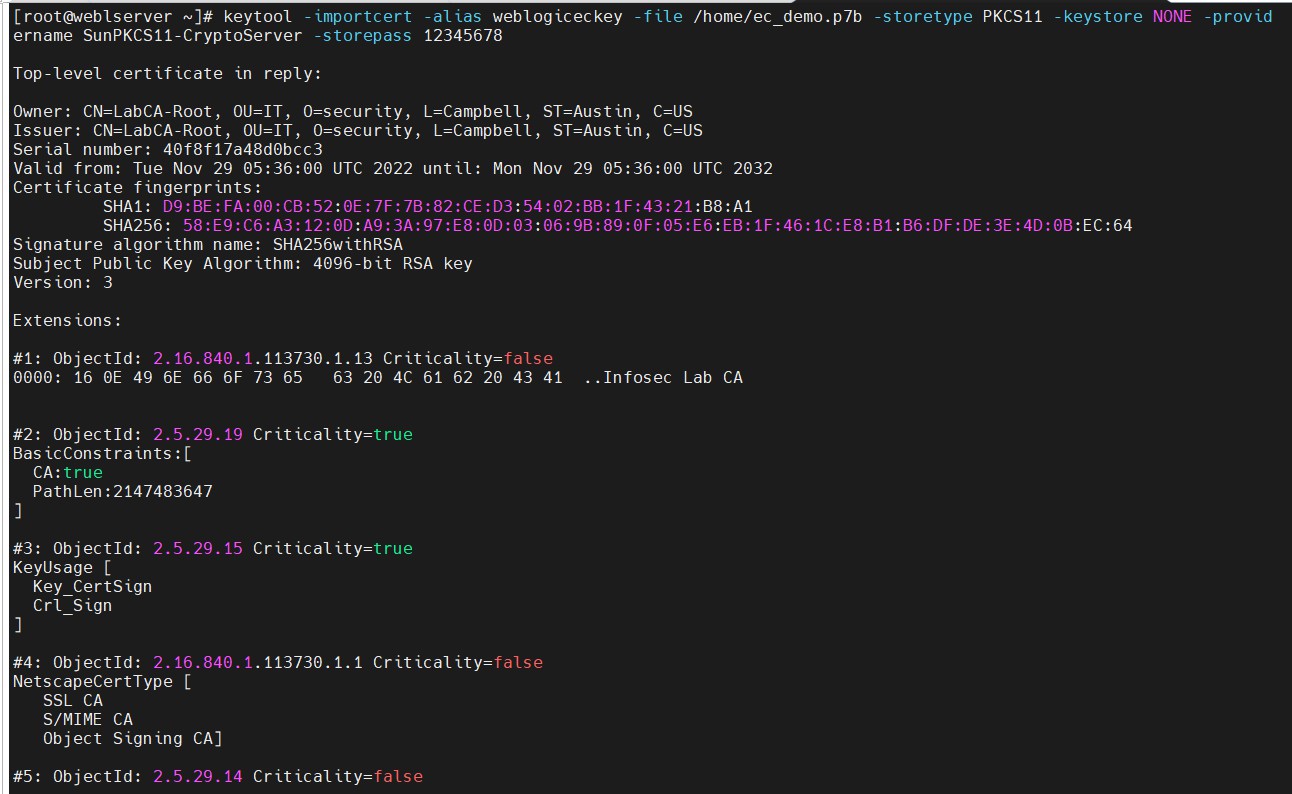This screenshot has height=794, width=1292.
Task: Click Criticality=true on extension #2
Action: [x=332, y=435]
